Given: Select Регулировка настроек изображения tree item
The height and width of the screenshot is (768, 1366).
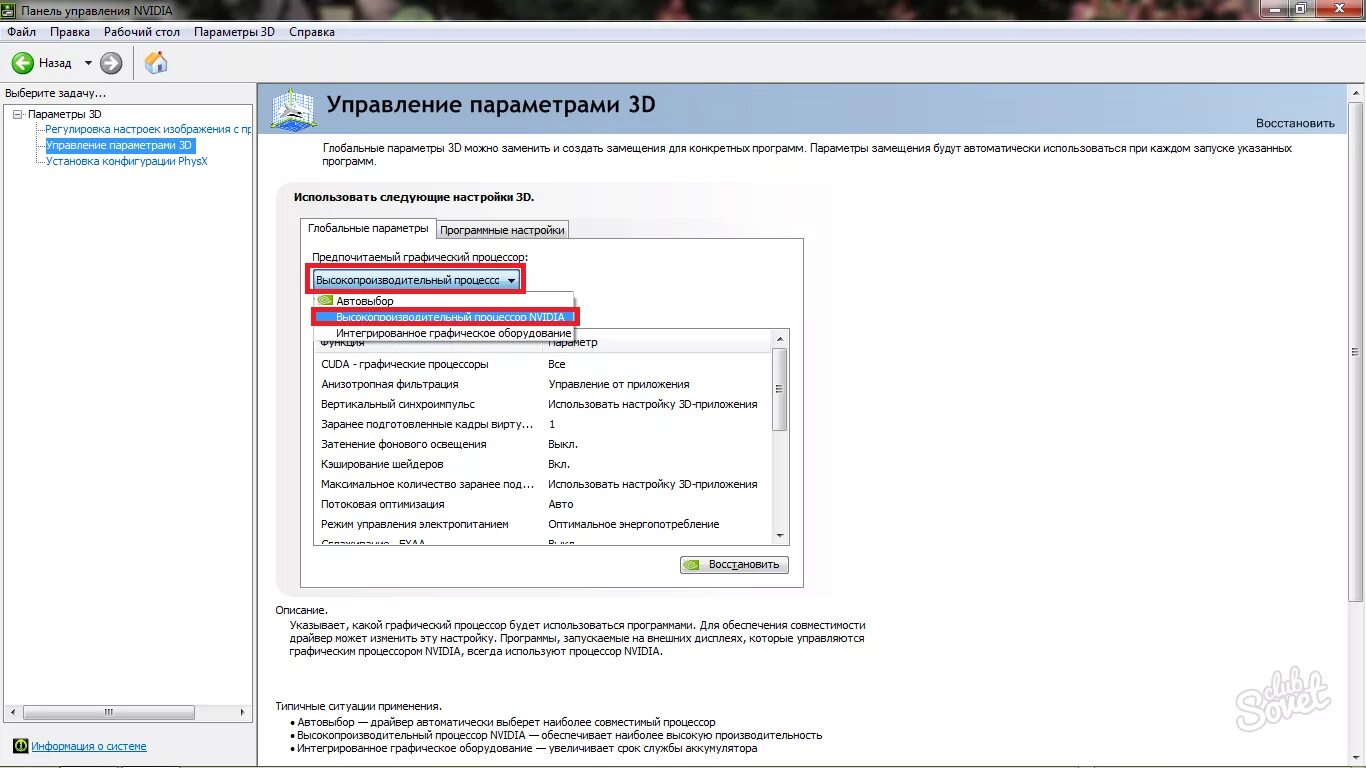Looking at the screenshot, I should coord(148,129).
